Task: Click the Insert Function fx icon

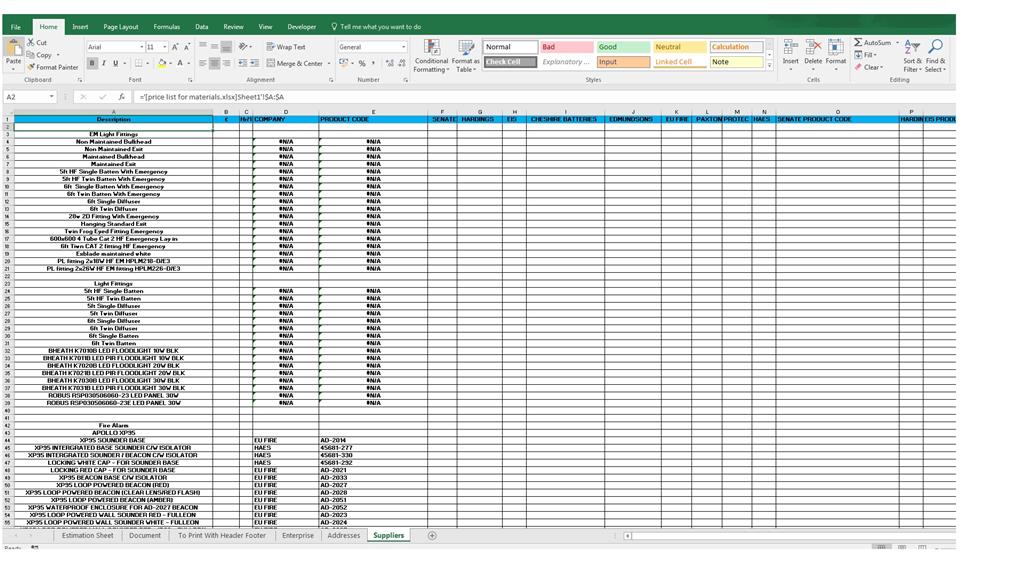Action: (x=121, y=97)
